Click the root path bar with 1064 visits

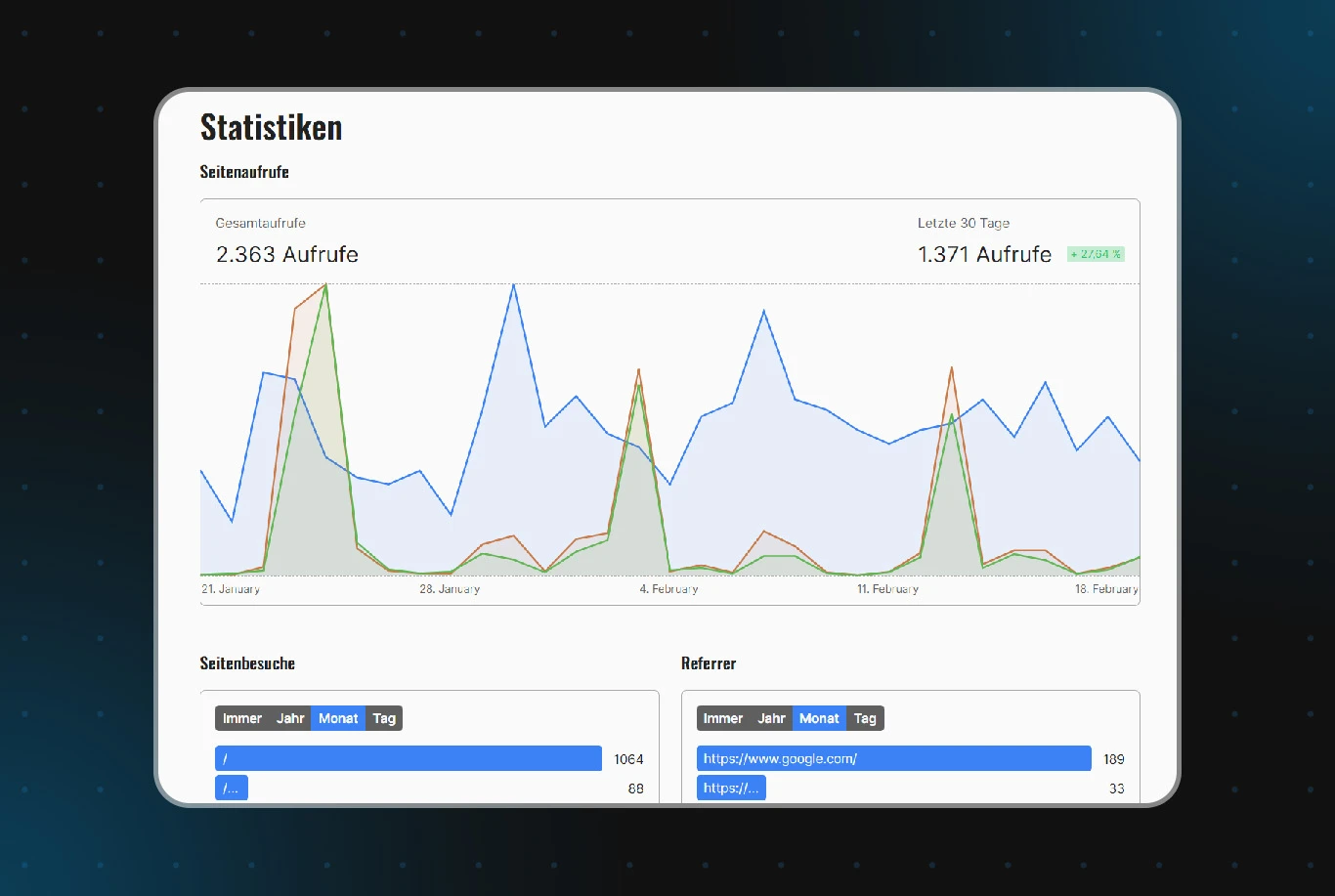pos(409,758)
